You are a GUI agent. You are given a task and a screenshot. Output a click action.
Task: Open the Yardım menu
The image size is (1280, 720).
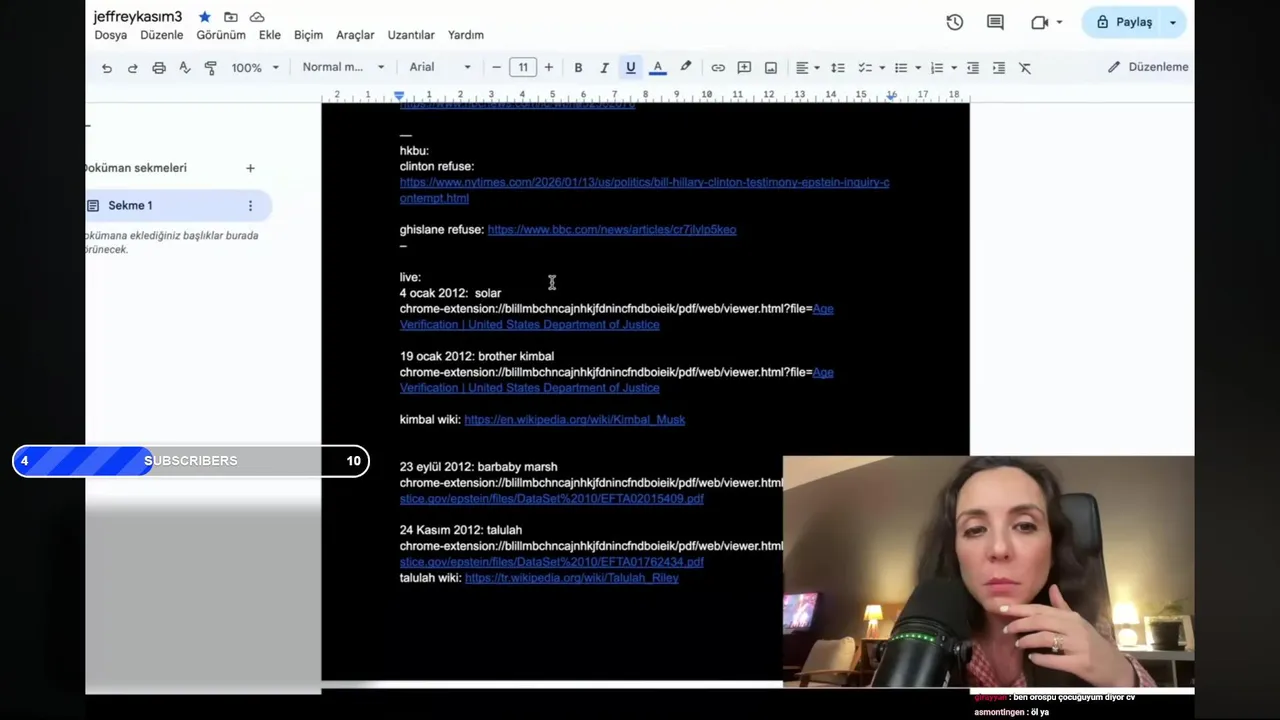click(x=466, y=35)
